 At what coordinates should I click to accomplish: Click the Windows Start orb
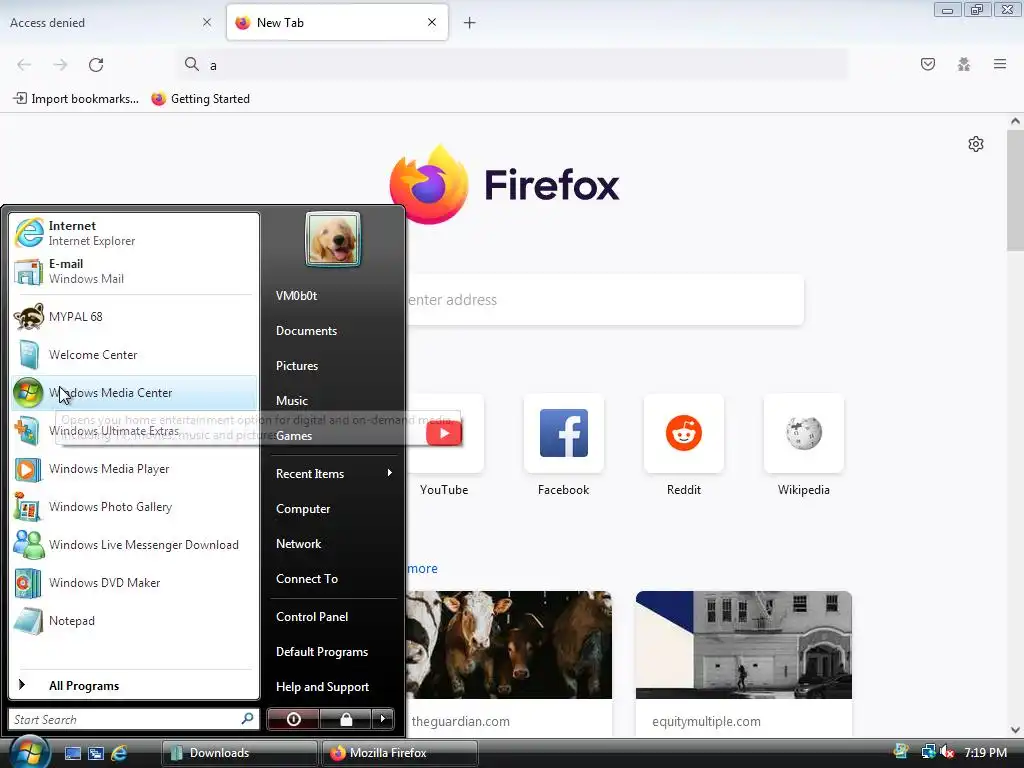[28, 752]
